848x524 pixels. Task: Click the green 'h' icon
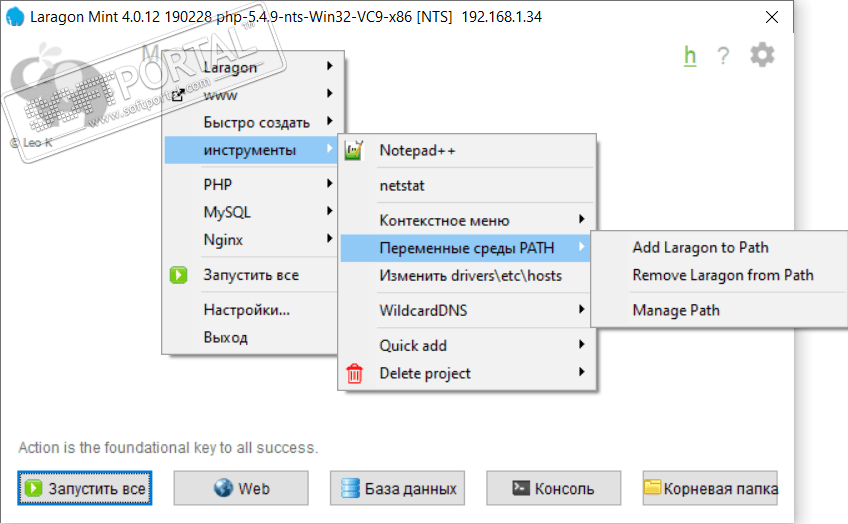tap(690, 56)
